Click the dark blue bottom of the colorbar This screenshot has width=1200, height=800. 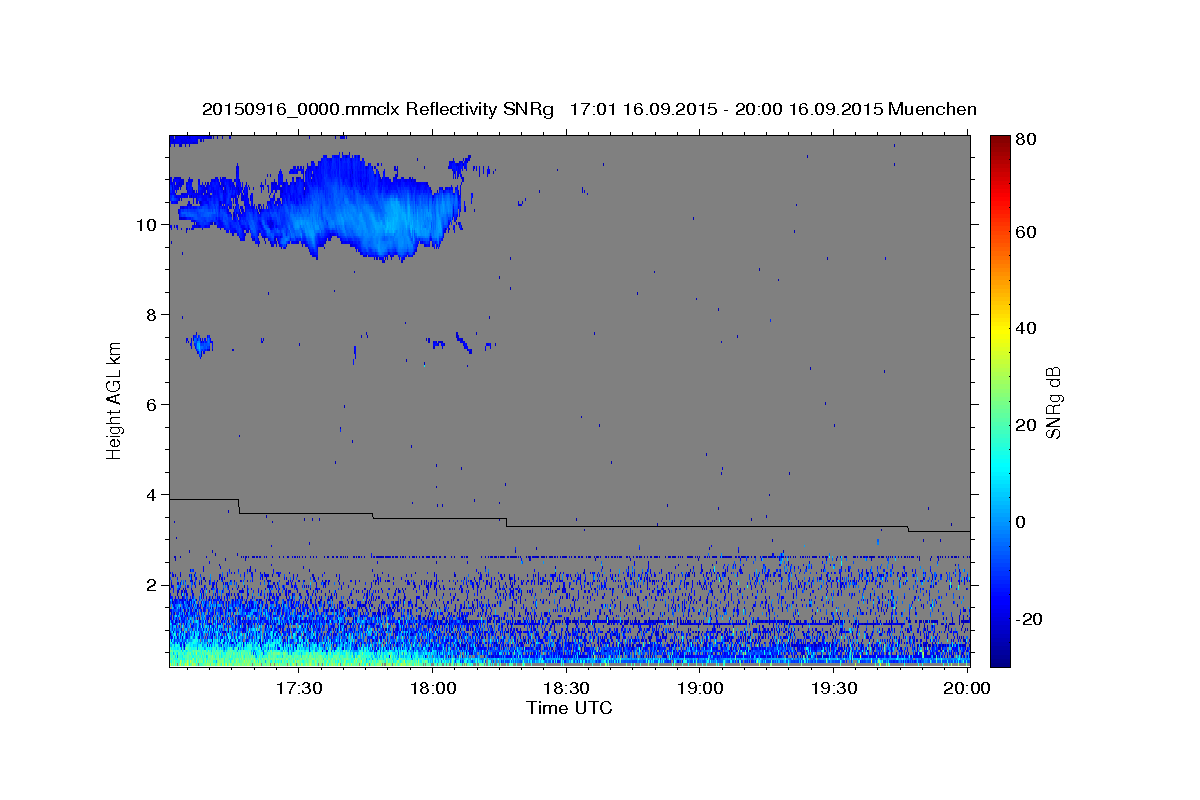[1000, 655]
